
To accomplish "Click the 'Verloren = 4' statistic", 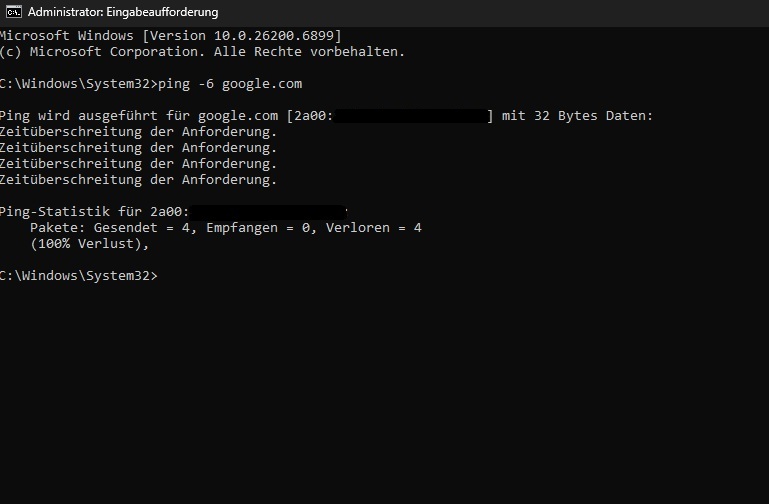I will (374, 228).
